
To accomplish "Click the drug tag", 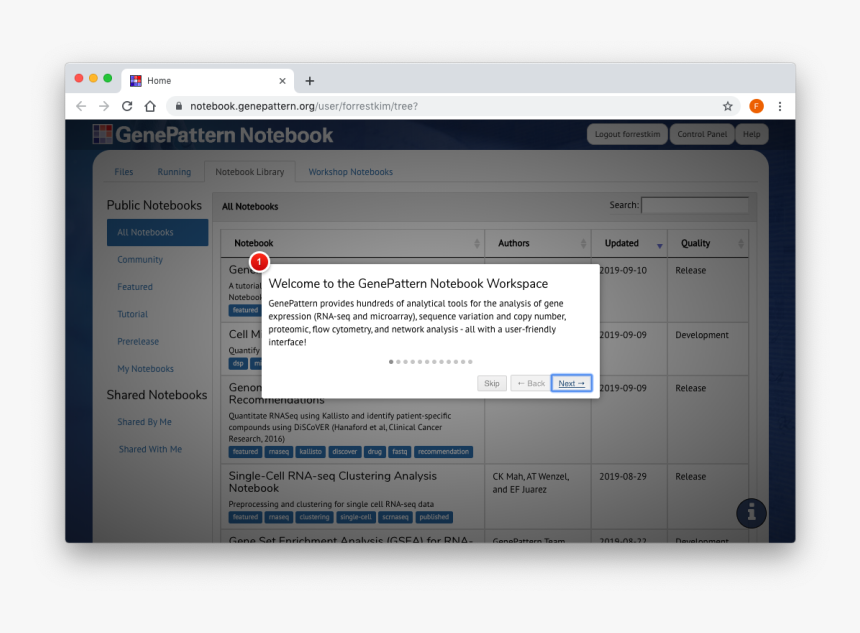I will [x=375, y=452].
